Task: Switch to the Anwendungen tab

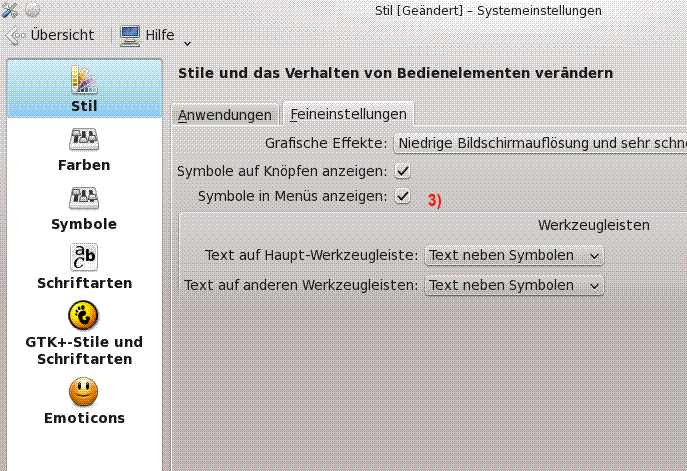Action: pos(224,115)
